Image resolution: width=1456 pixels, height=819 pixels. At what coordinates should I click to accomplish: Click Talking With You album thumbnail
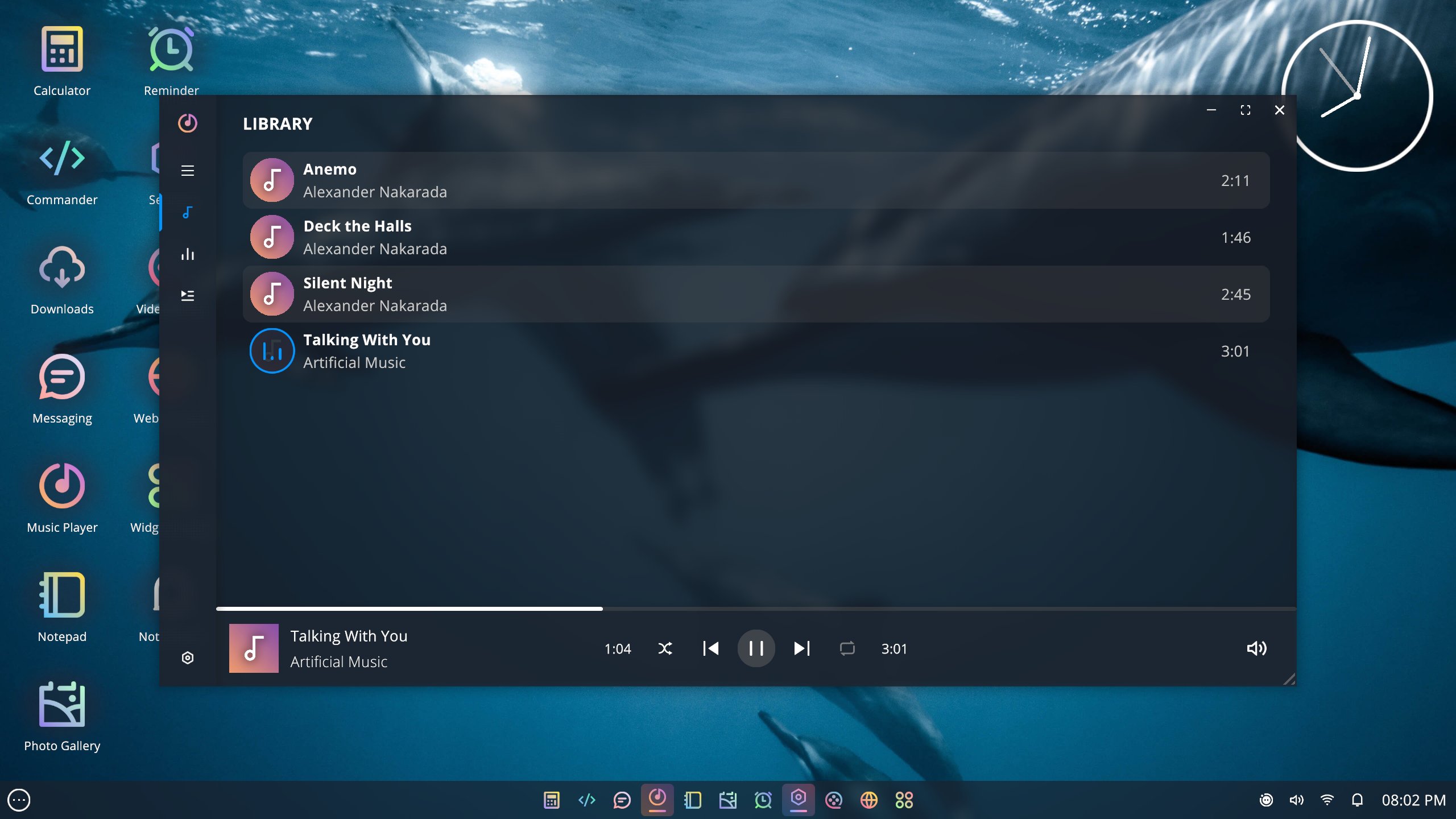[x=254, y=648]
